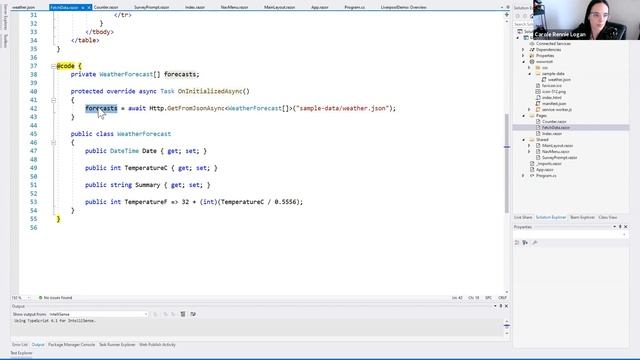Collapse the sample-data folder node

(x=530, y=73)
